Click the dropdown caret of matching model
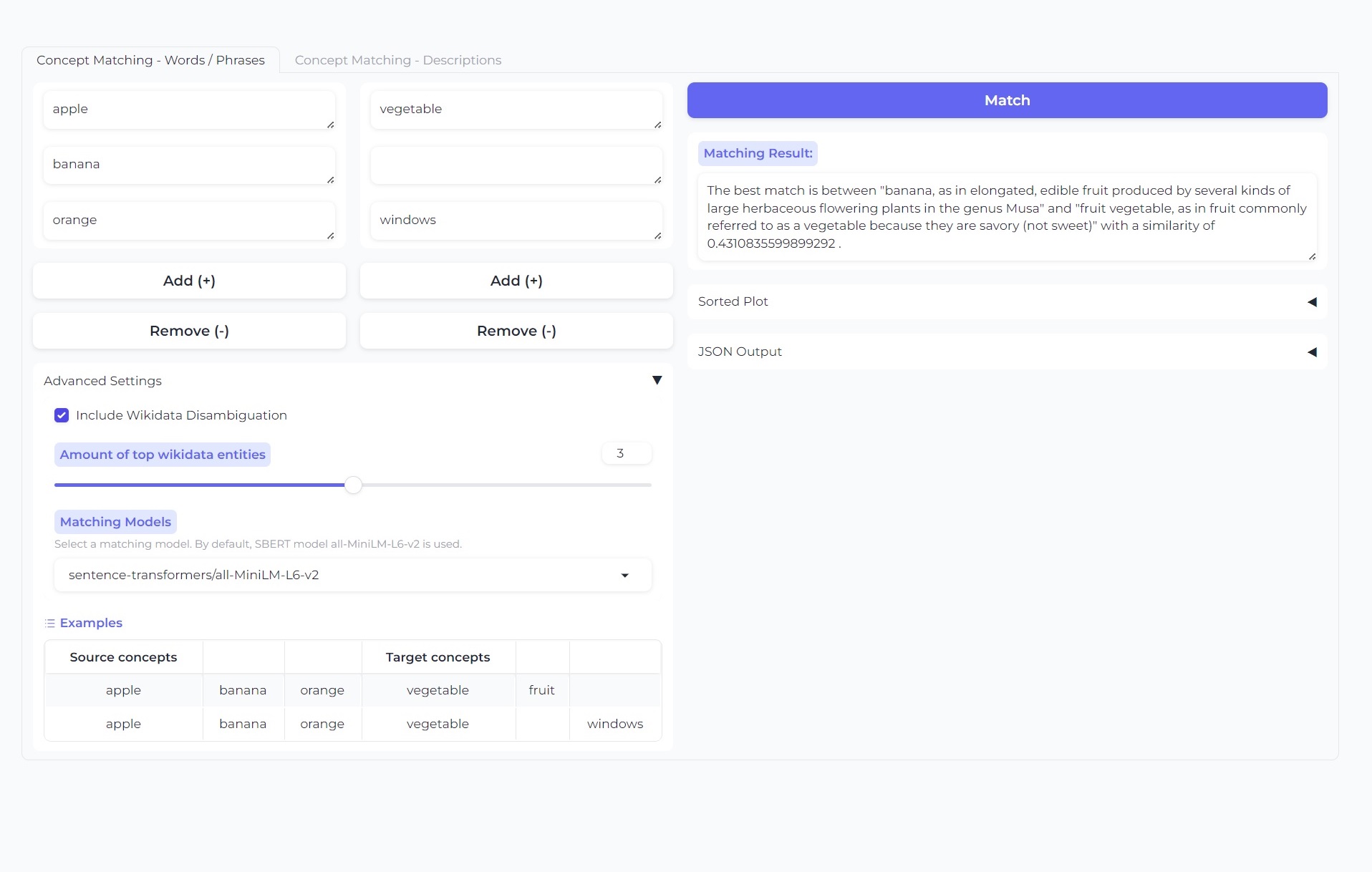 (x=624, y=576)
